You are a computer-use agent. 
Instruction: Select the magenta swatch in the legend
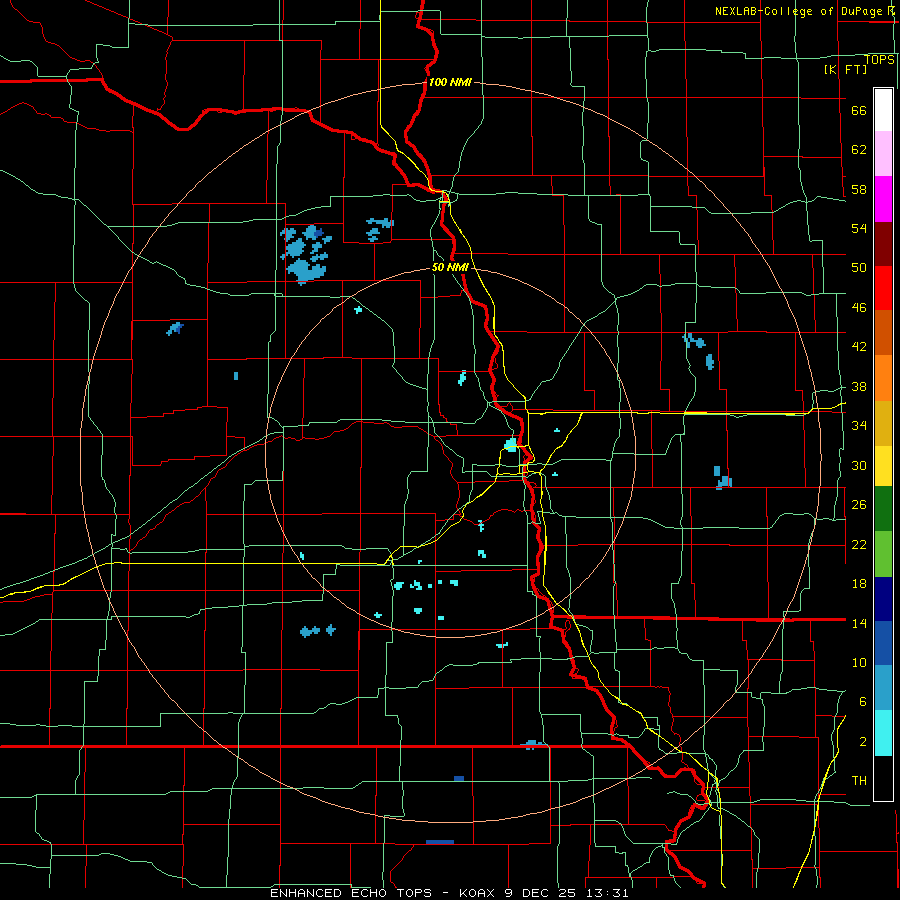click(x=883, y=199)
